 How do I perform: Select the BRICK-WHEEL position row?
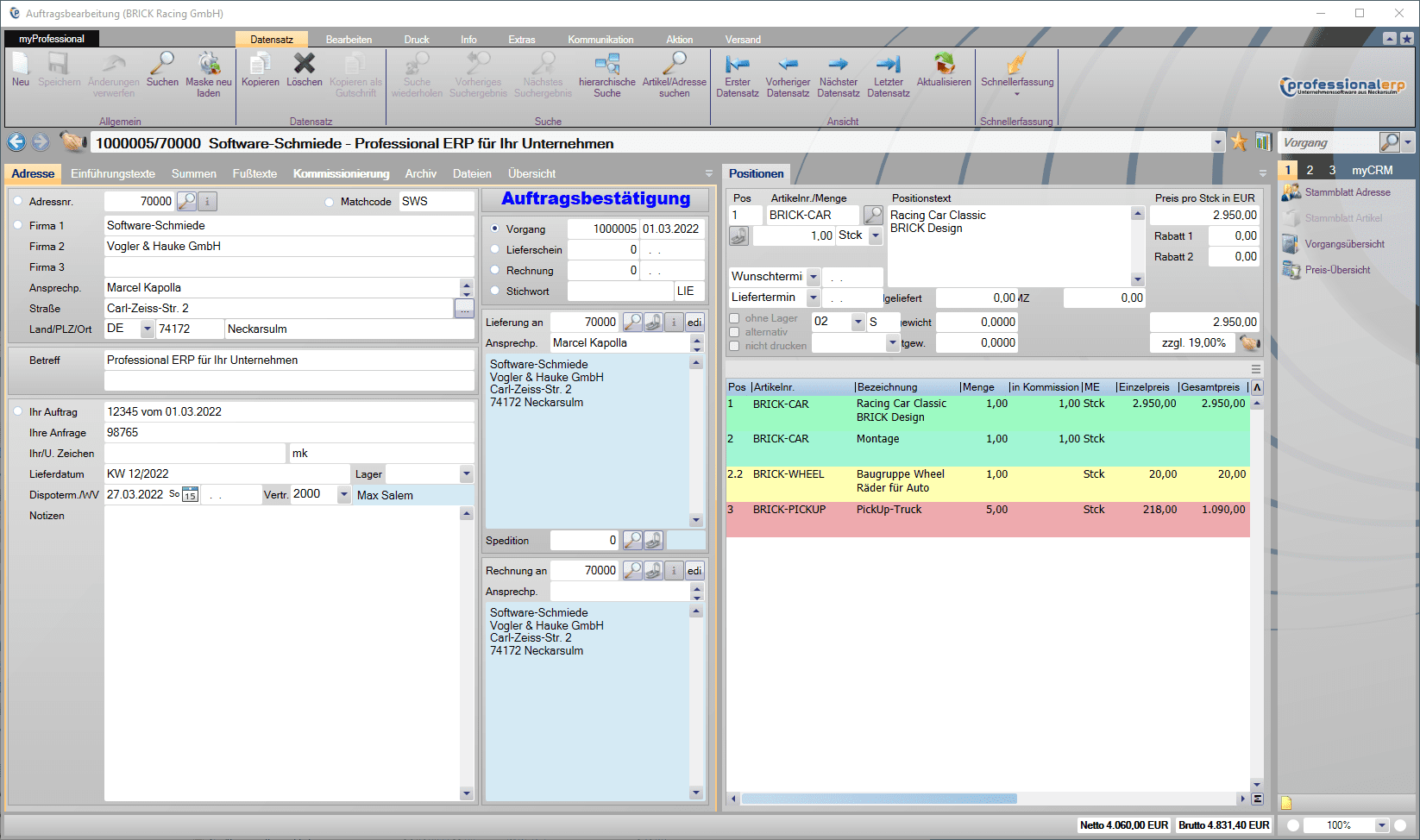tap(988, 484)
